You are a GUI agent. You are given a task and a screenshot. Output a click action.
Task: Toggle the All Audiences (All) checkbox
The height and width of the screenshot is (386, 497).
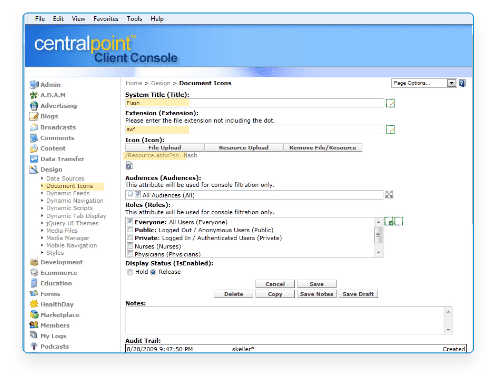pos(138,194)
